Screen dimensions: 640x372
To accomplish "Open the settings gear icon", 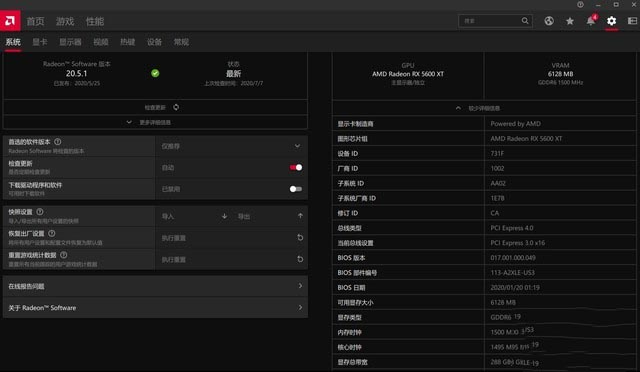I will [611, 21].
